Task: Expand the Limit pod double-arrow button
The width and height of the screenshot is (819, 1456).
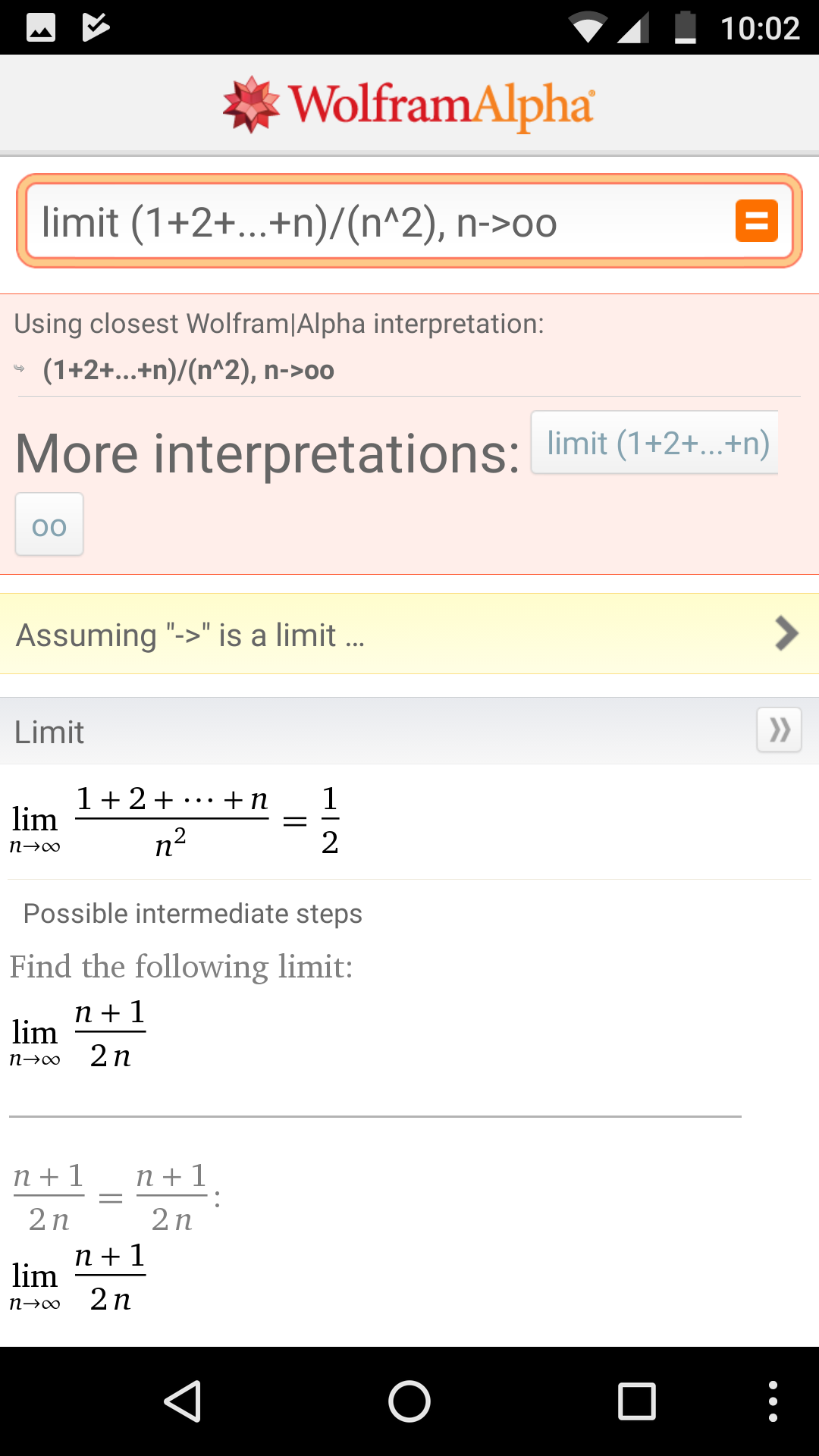Action: point(779,730)
